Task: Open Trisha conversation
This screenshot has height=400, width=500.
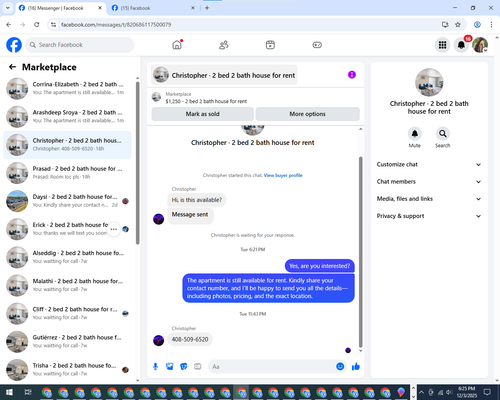Action: pyautogui.click(x=67, y=369)
